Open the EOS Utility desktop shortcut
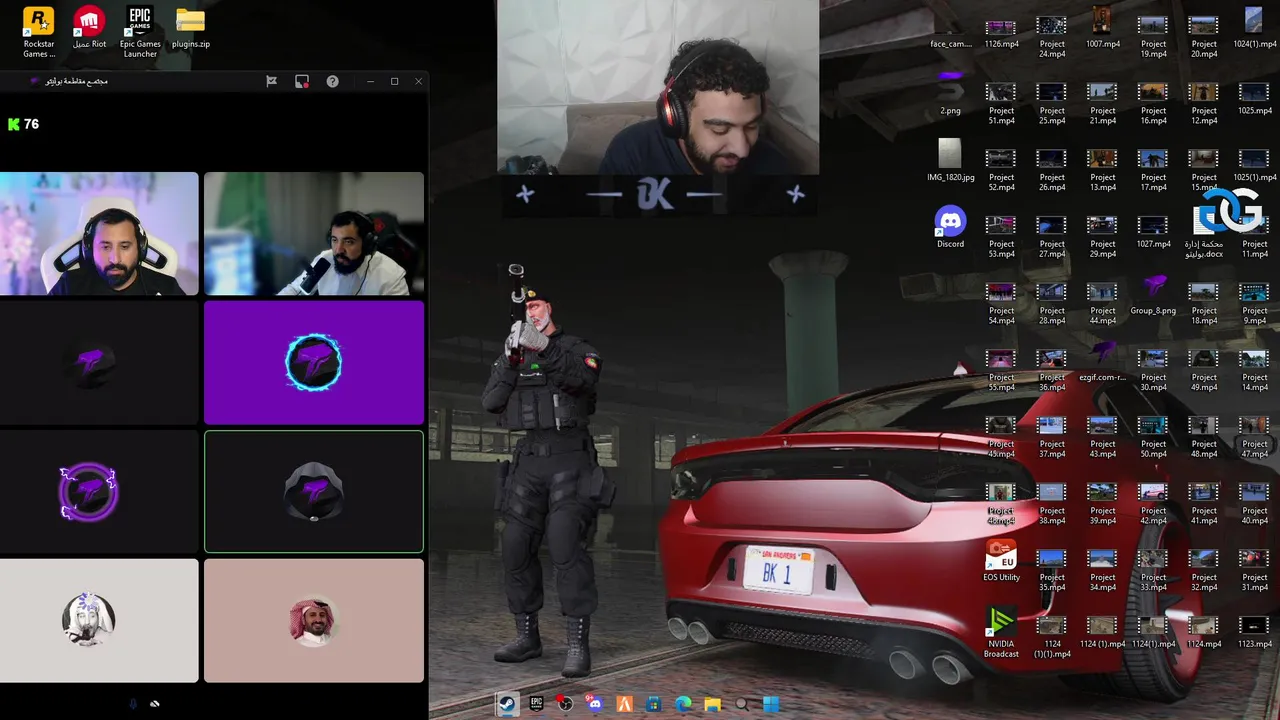Viewport: 1280px width, 720px height. 1001,561
